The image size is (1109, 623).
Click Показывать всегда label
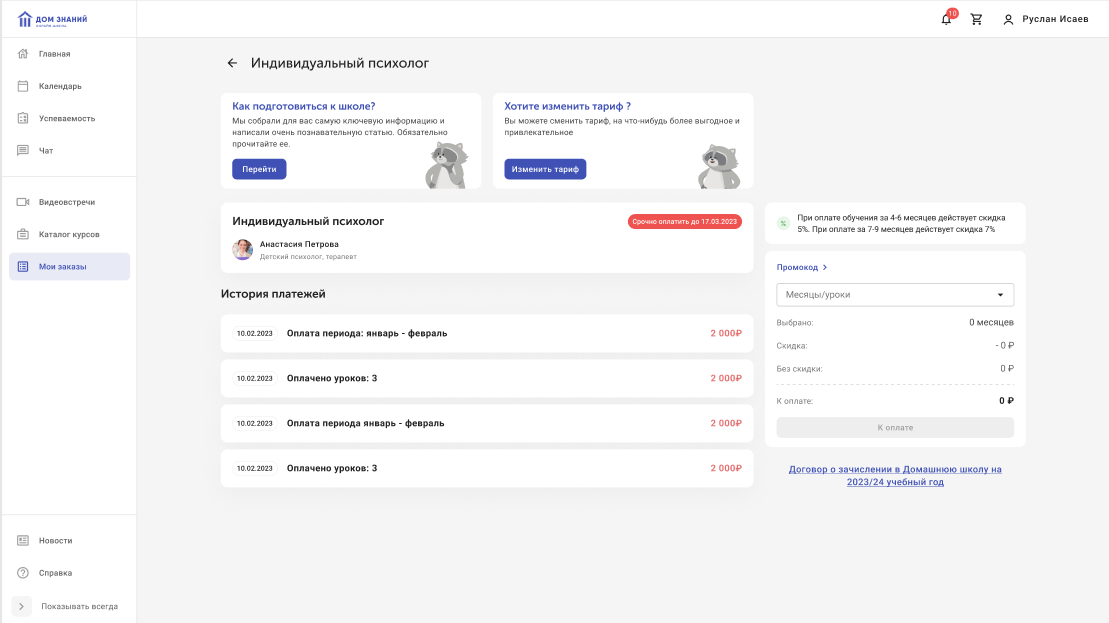point(79,607)
